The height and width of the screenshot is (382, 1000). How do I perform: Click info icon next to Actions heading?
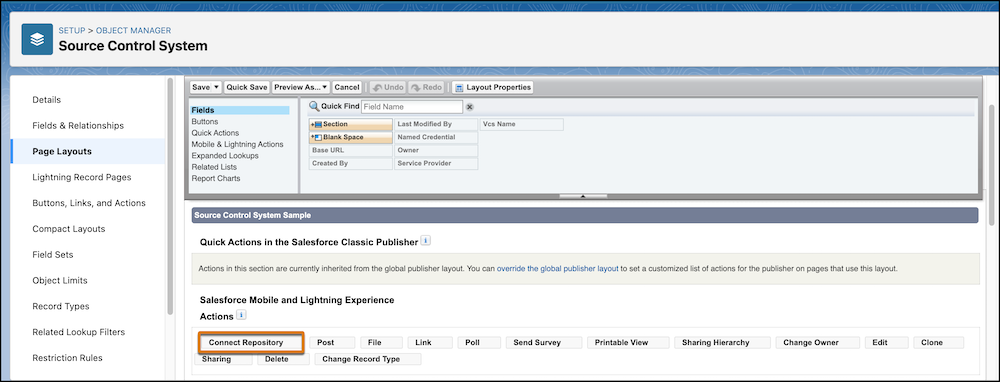[241, 315]
